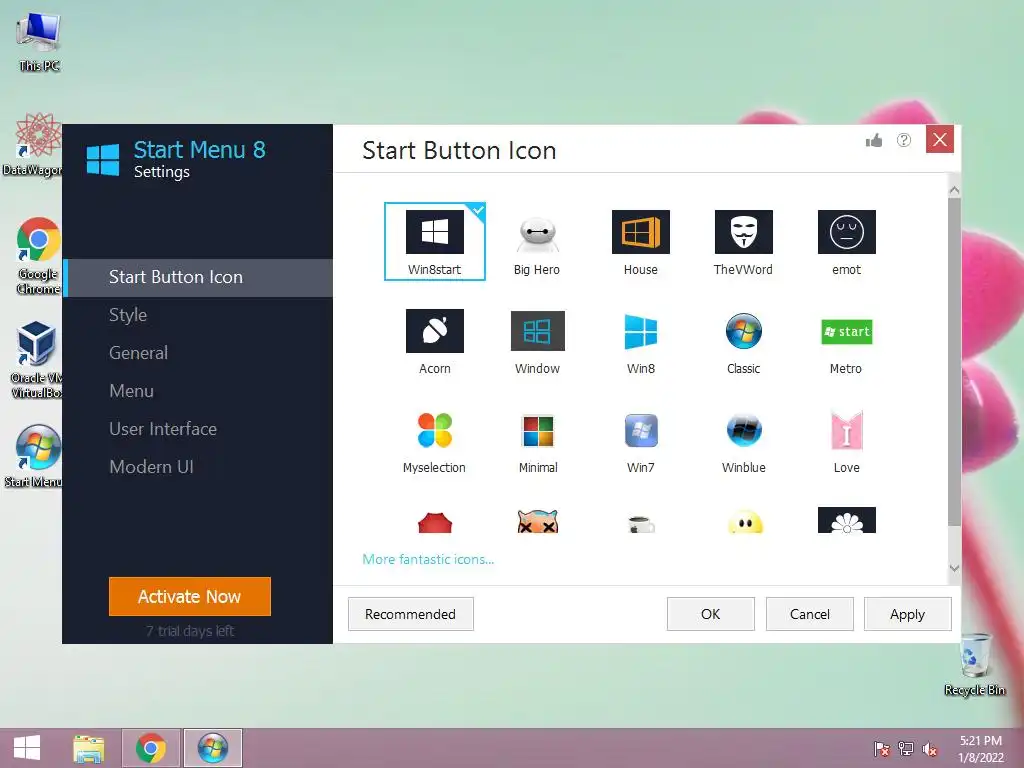The width and height of the screenshot is (1024, 768).
Task: Click the muted volume tray icon
Action: coord(930,749)
